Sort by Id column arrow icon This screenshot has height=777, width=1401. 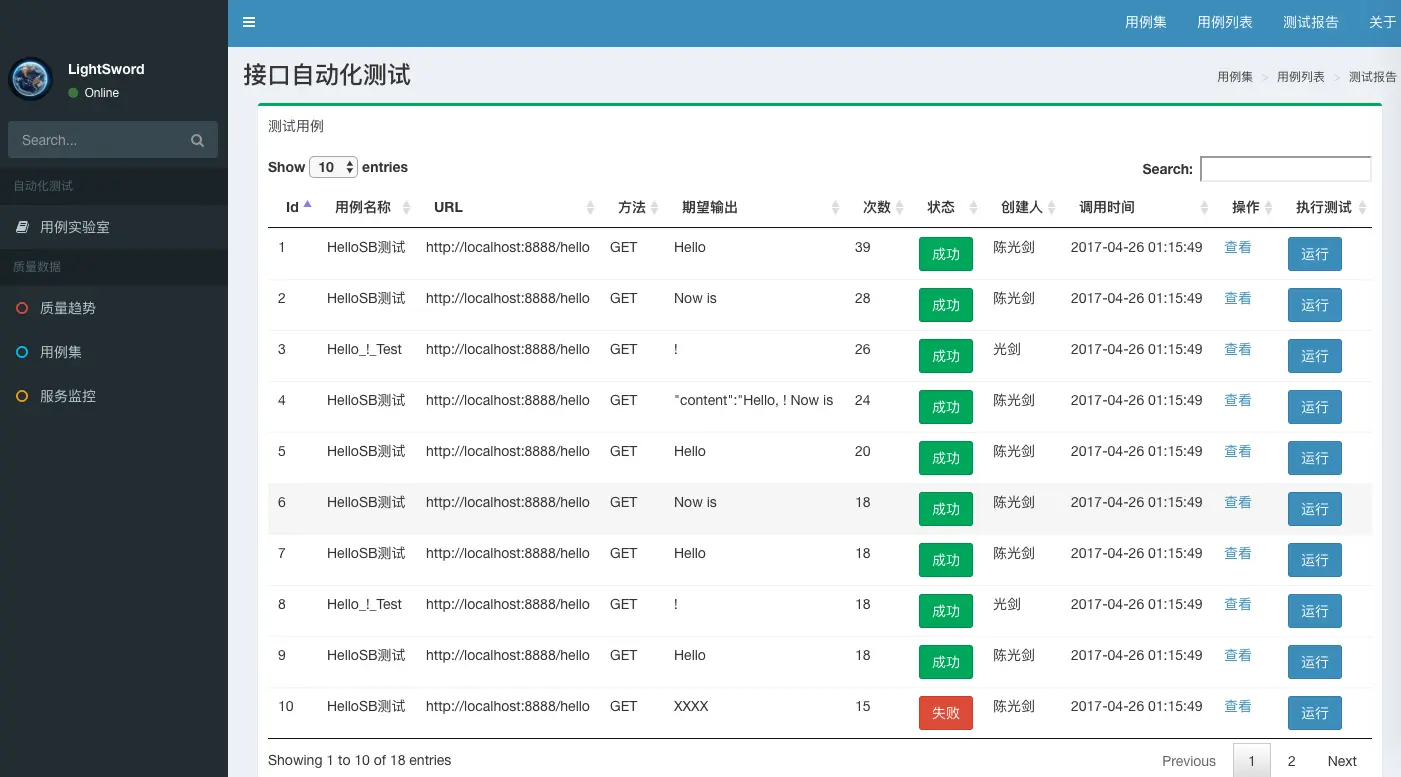click(x=307, y=205)
